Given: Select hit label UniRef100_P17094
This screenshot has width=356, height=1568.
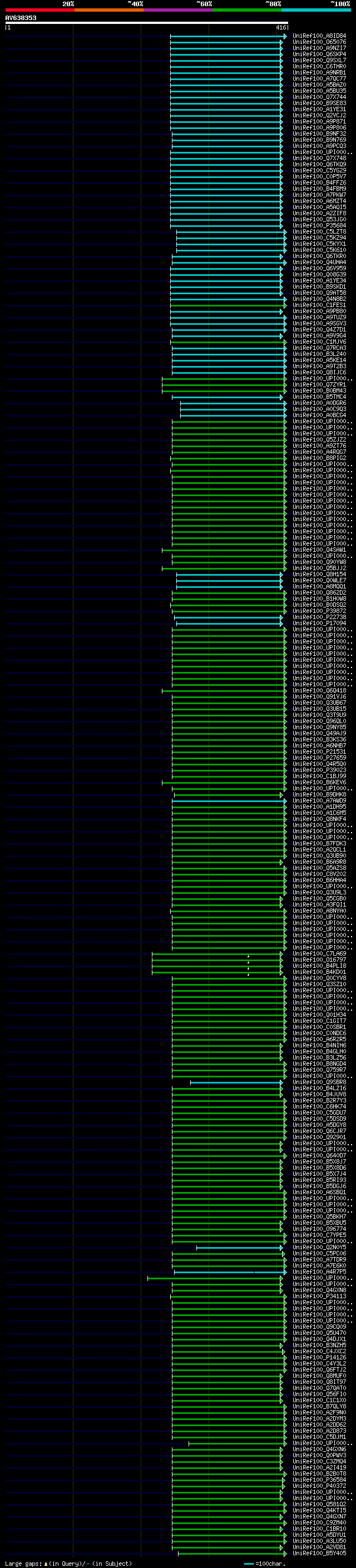Looking at the screenshot, I should pyautogui.click(x=319, y=624).
